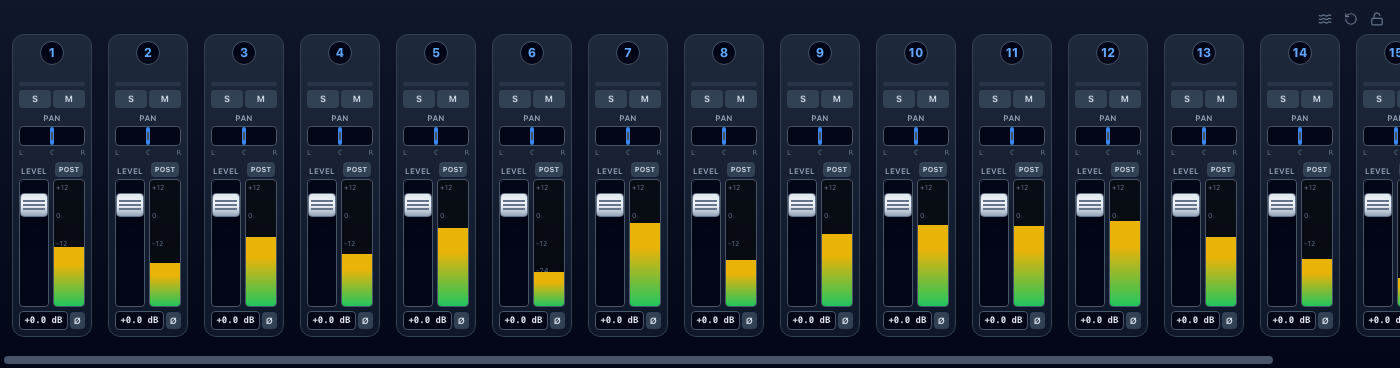Select the channel 11 number badge
This screenshot has height=368, width=1400.
click(1012, 53)
